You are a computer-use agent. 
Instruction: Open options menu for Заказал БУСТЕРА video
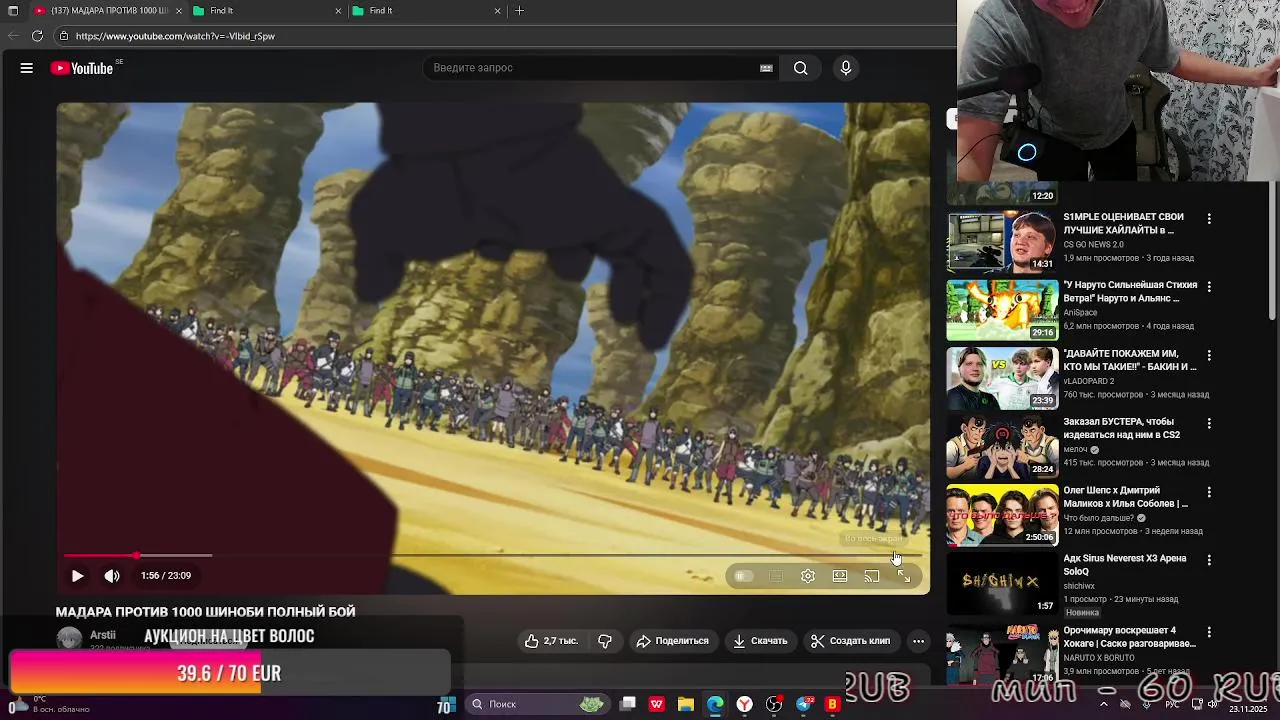1209,423
